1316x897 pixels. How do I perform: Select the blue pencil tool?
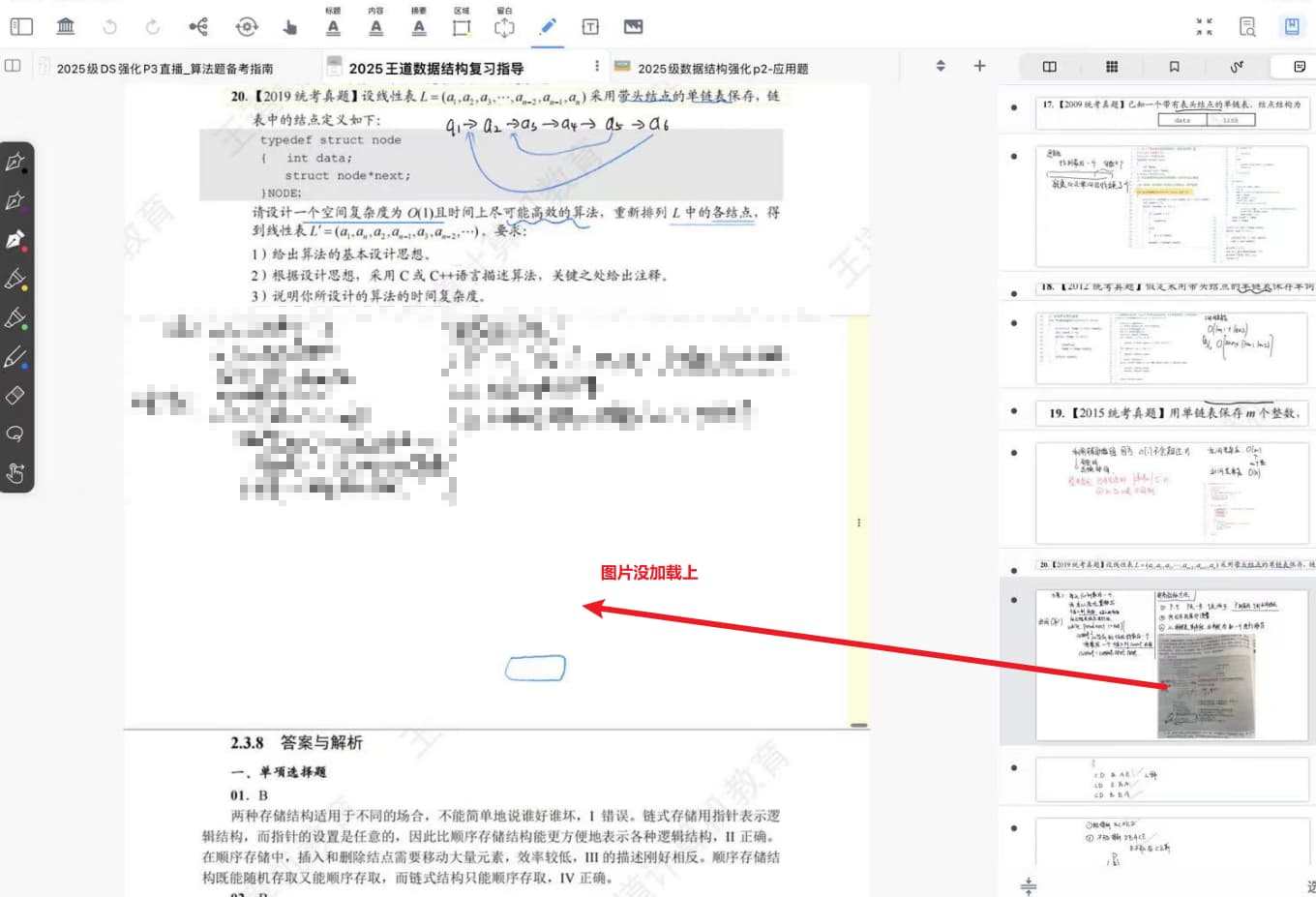click(15, 357)
